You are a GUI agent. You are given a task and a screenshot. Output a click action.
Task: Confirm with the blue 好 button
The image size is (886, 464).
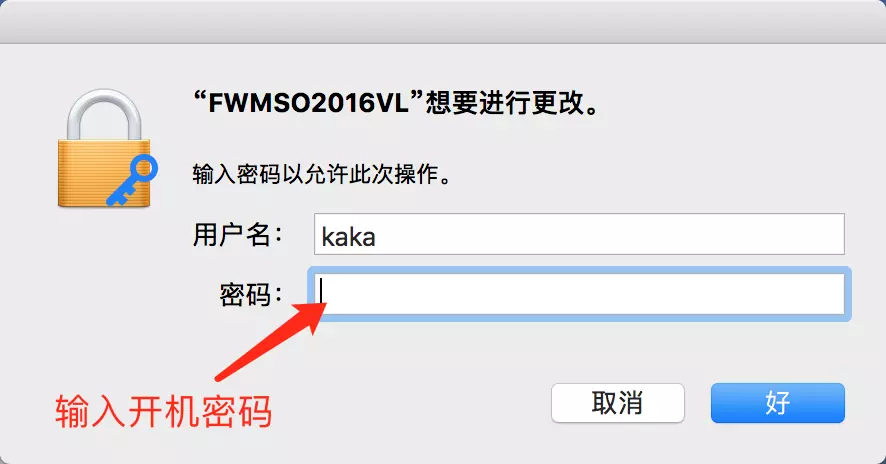click(778, 403)
